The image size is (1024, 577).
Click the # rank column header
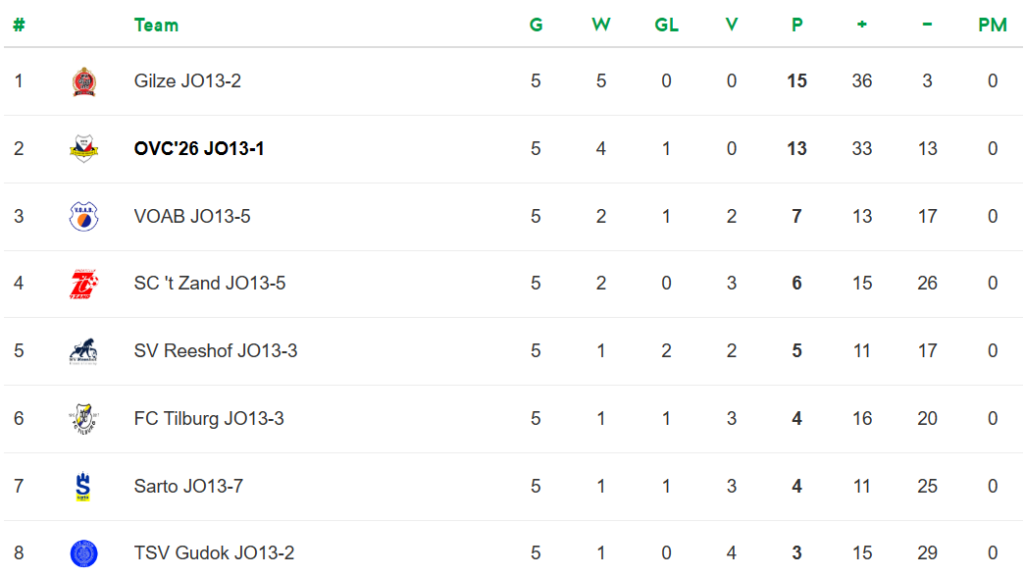[x=18, y=25]
